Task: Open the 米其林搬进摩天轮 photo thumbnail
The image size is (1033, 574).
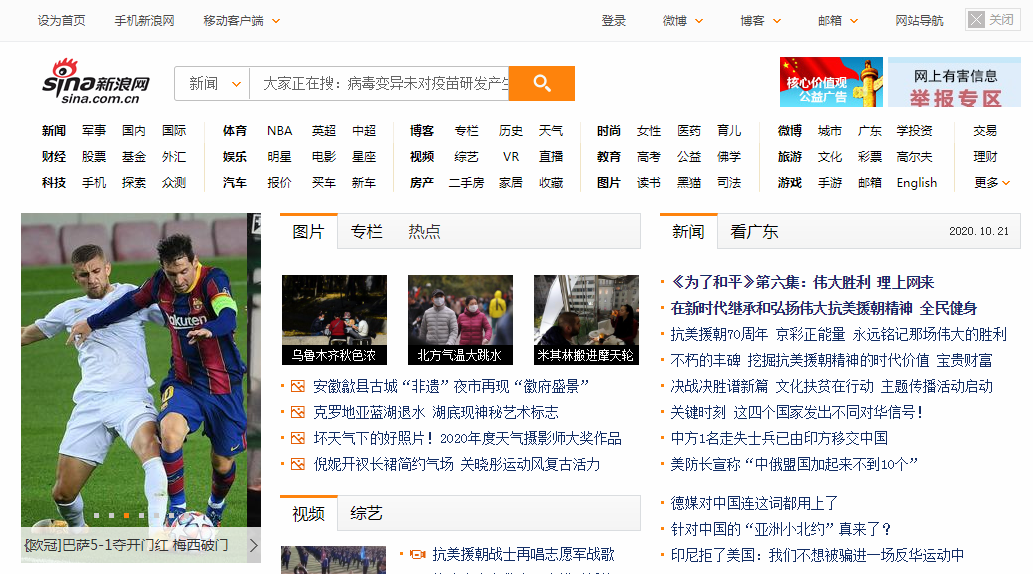Action: [x=586, y=320]
